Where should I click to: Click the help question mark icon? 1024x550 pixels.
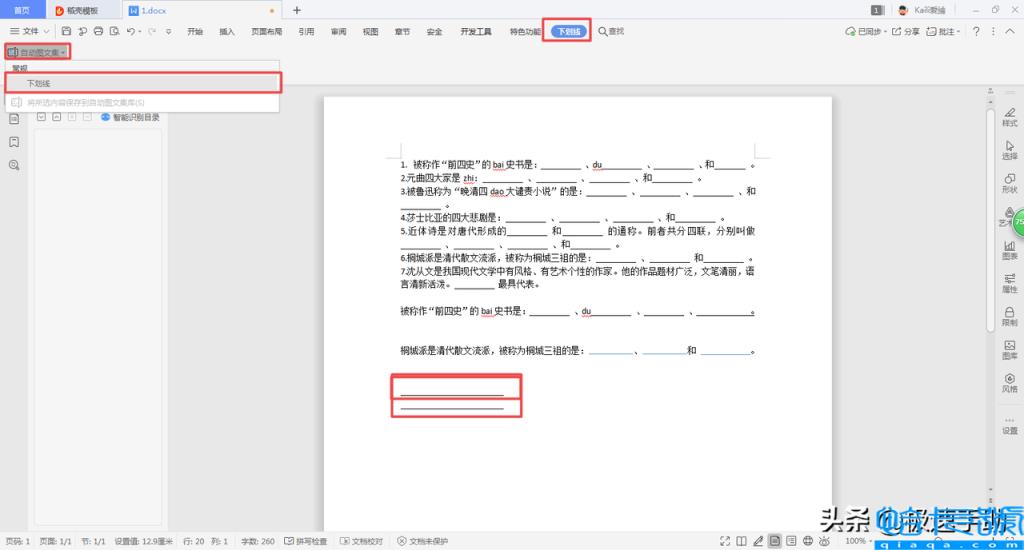click(x=976, y=31)
